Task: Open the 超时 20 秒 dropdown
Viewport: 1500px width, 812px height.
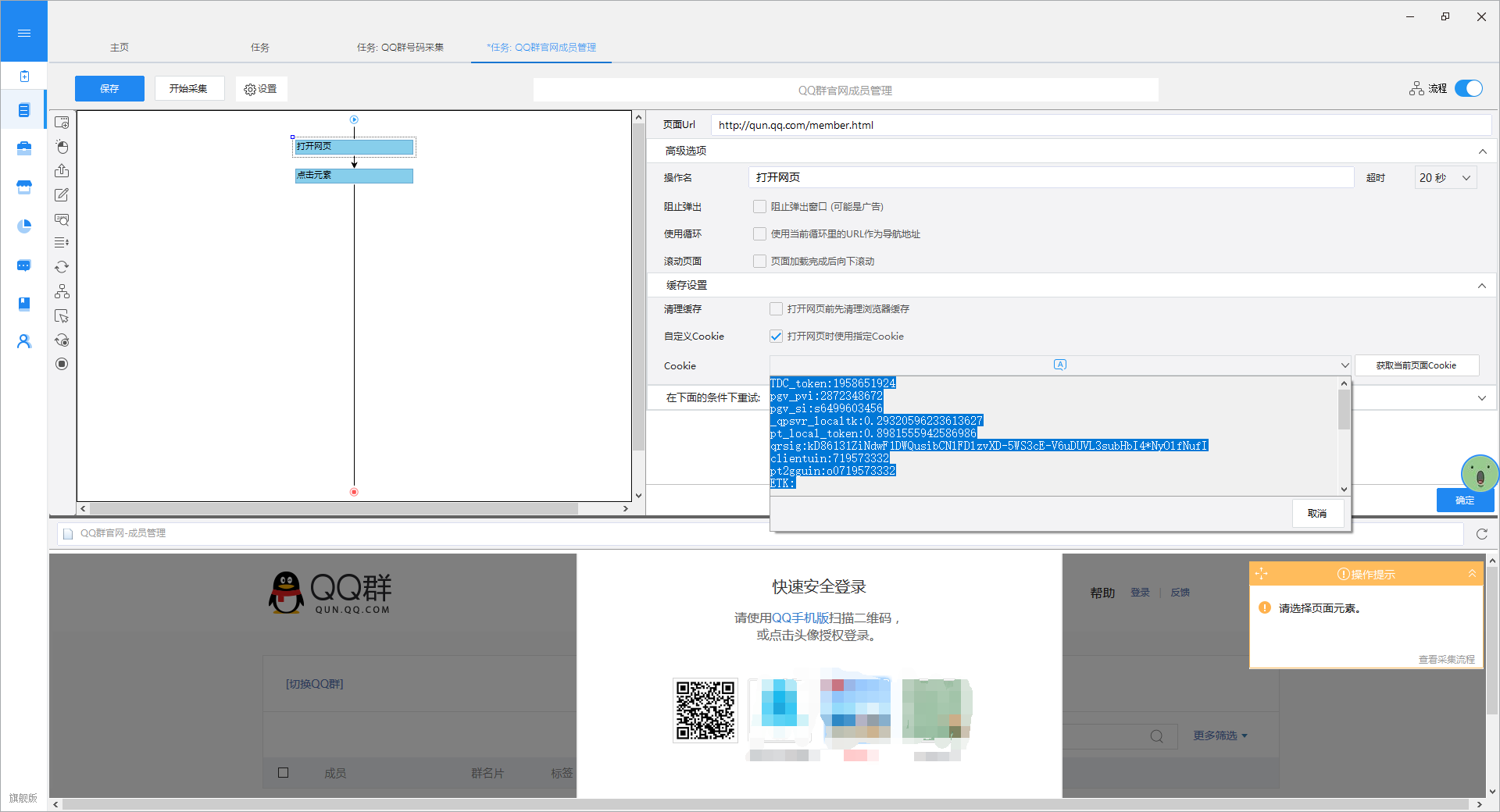Action: (1445, 178)
